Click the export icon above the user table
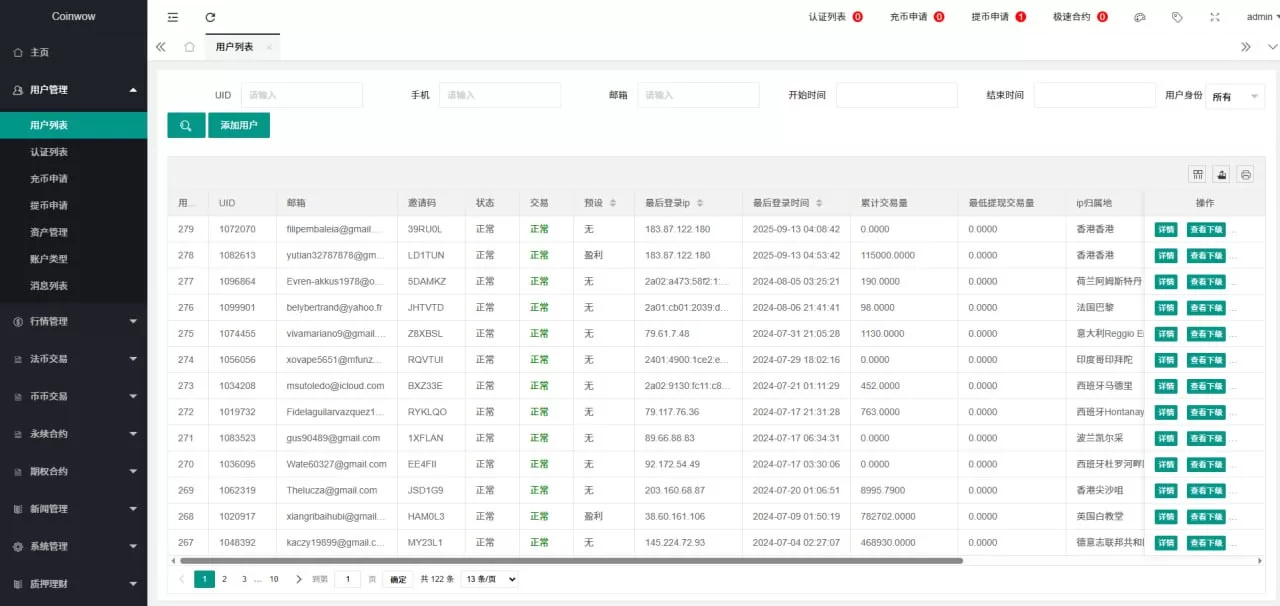 point(1221,174)
